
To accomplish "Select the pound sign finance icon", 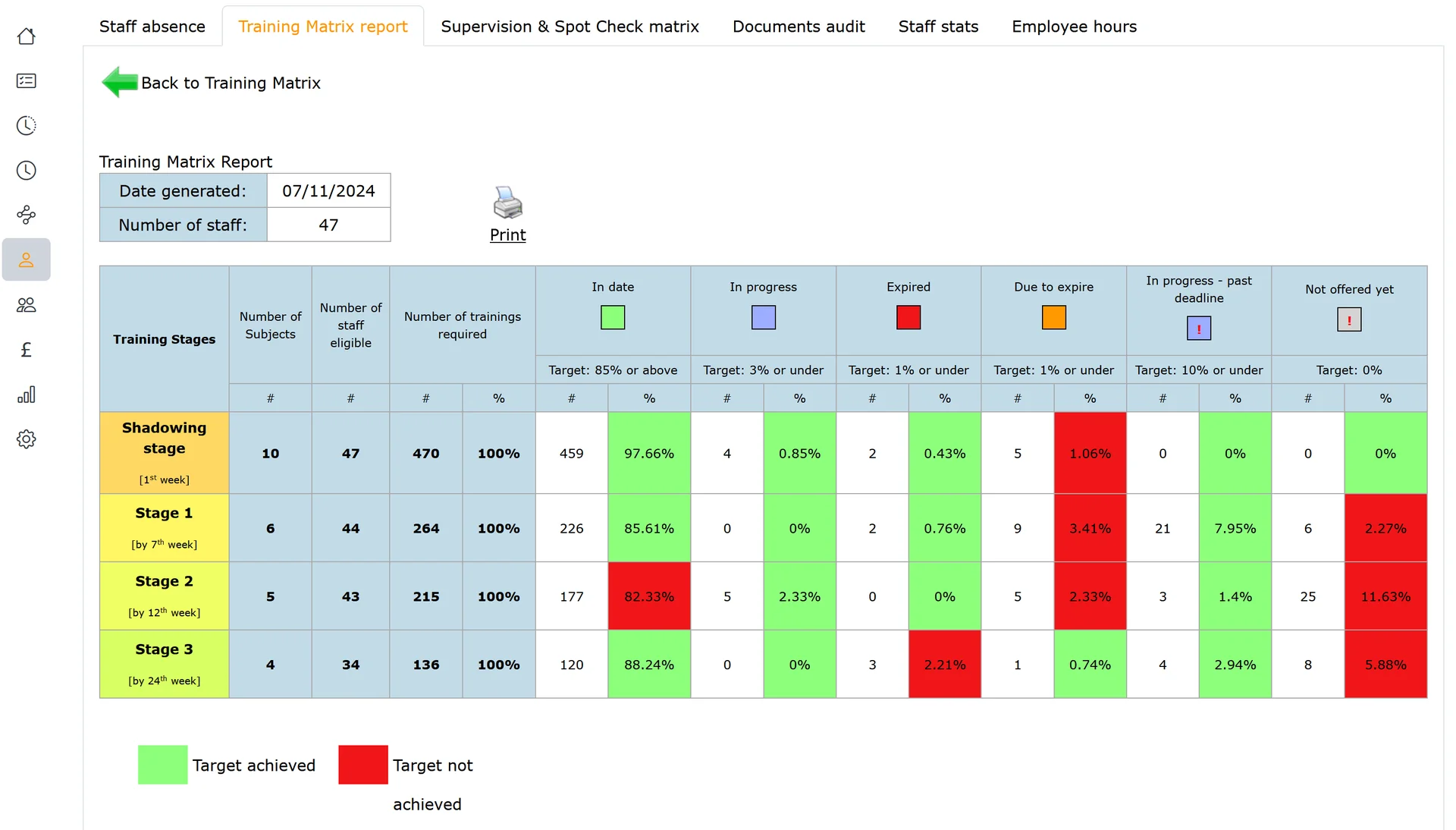I will tap(26, 350).
